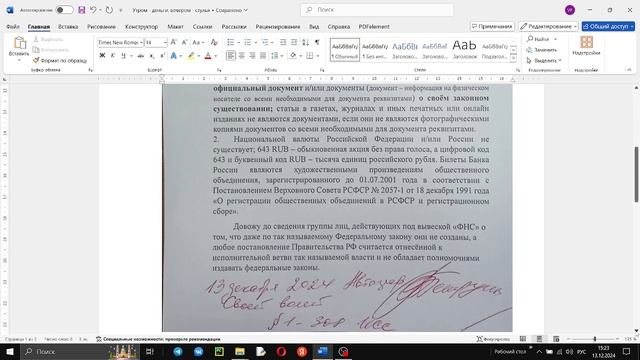This screenshot has height=360, width=640.
Task: Switch to the Design (Конструктор) tab
Action: [141, 27]
